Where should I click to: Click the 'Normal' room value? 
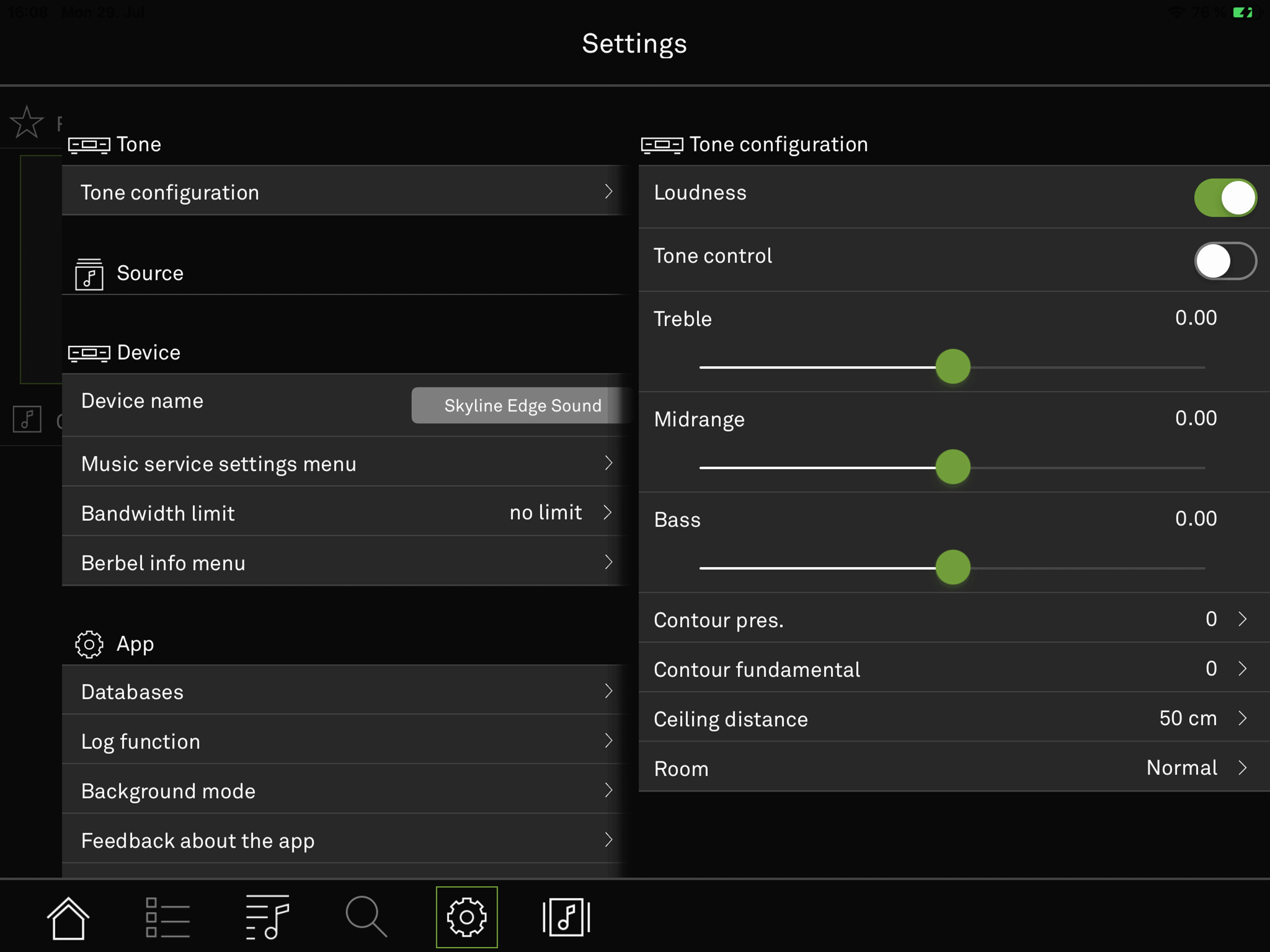click(x=1182, y=767)
